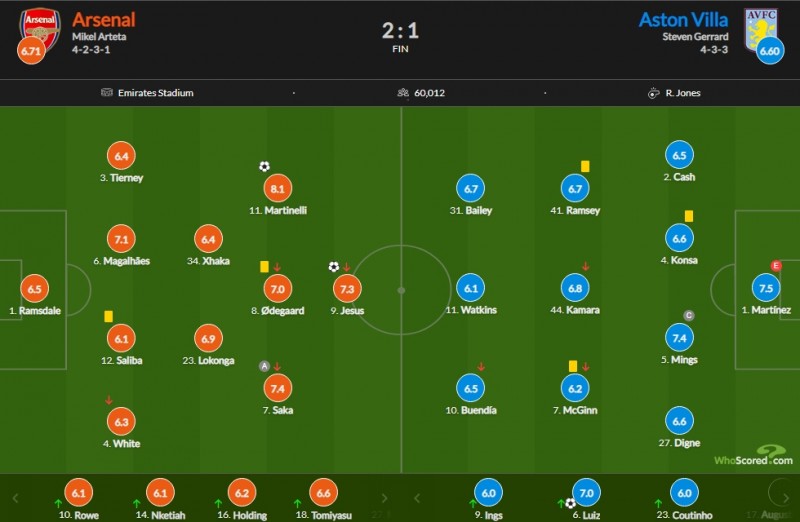Viewport: 800px width, 522px height.
Task: Click the Aston Villa club crest
Action: pos(761,29)
